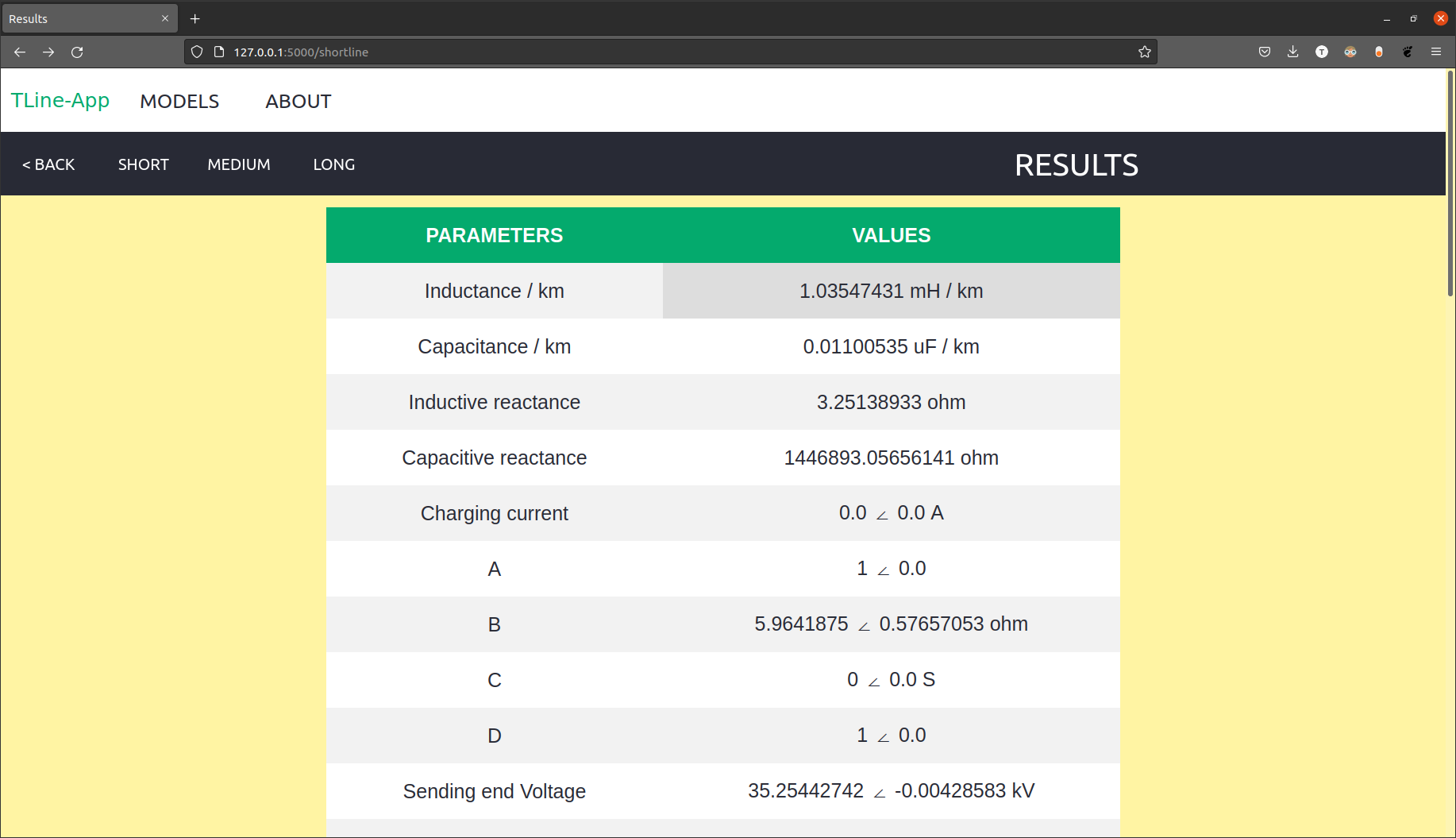Viewport: 1456px width, 838px height.
Task: Go back with the browser back arrow
Action: 20,52
